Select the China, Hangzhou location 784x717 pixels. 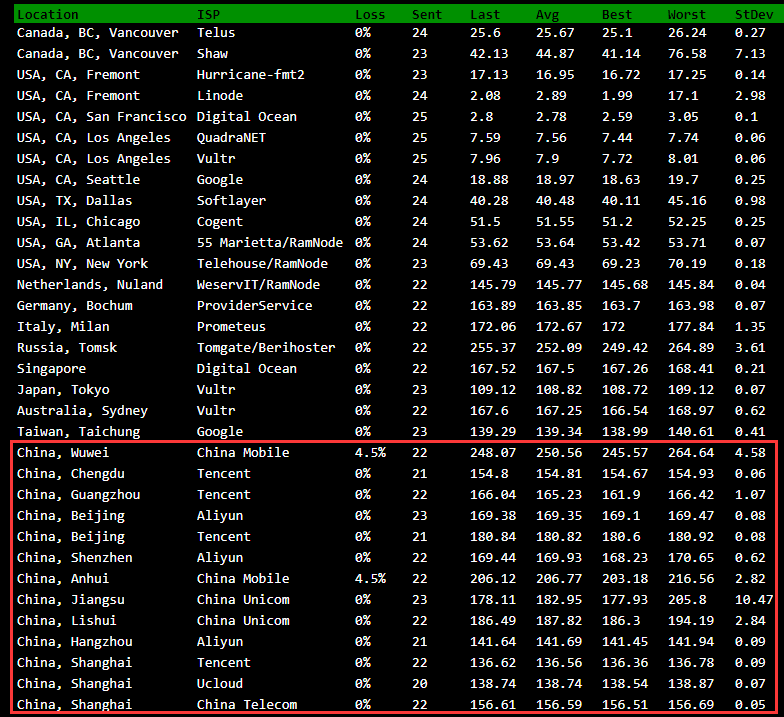tap(74, 642)
